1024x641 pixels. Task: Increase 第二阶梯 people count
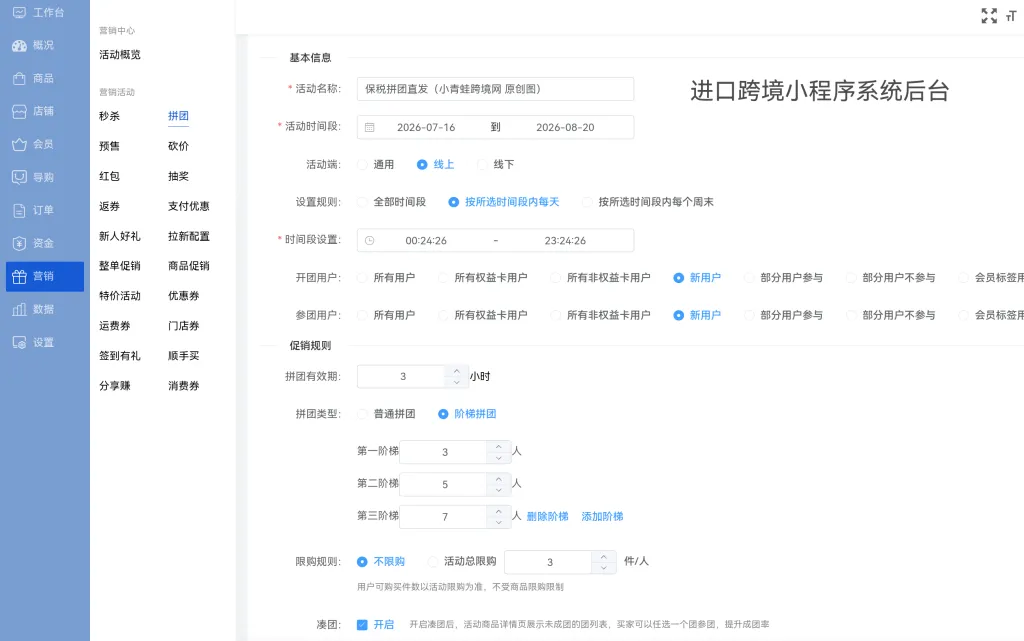point(498,479)
